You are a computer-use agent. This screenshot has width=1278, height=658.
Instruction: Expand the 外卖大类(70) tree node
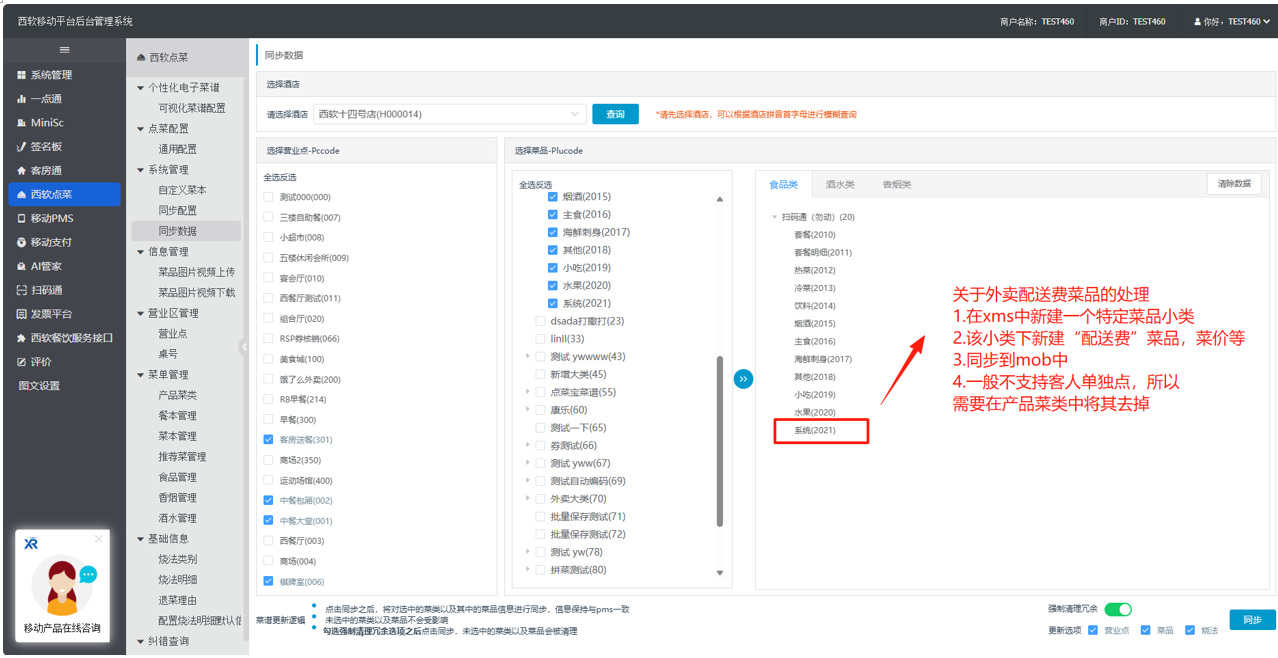[528, 499]
